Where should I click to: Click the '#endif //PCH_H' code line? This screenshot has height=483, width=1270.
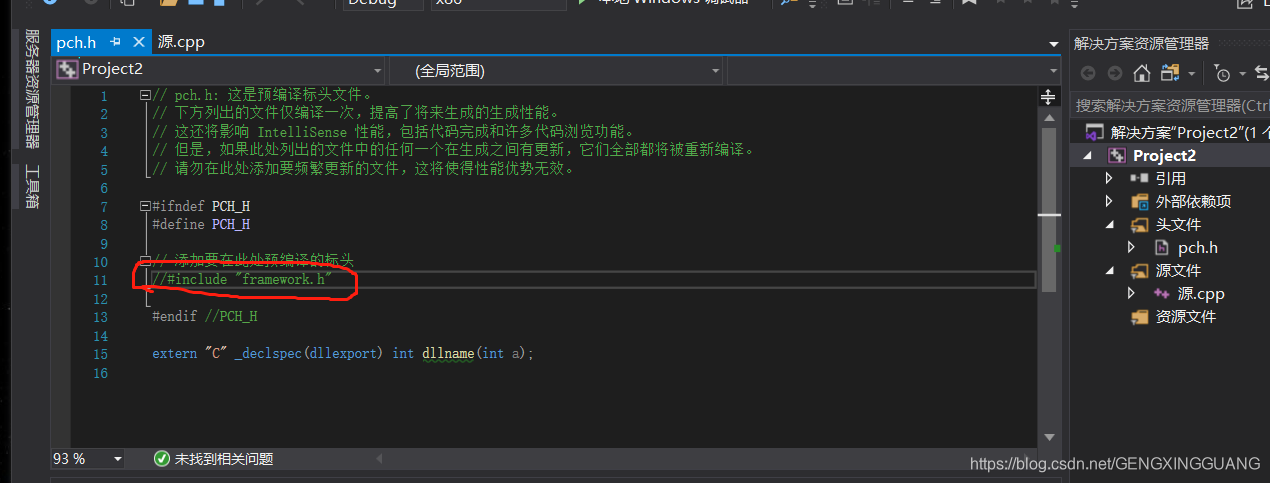(x=205, y=316)
